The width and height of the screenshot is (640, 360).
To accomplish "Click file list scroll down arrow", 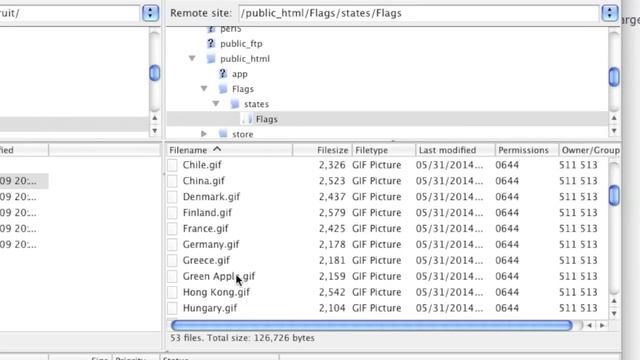I will (x=614, y=313).
